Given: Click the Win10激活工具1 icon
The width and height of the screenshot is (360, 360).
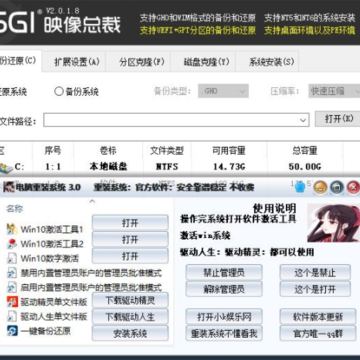Looking at the screenshot, I should click(x=12, y=229).
